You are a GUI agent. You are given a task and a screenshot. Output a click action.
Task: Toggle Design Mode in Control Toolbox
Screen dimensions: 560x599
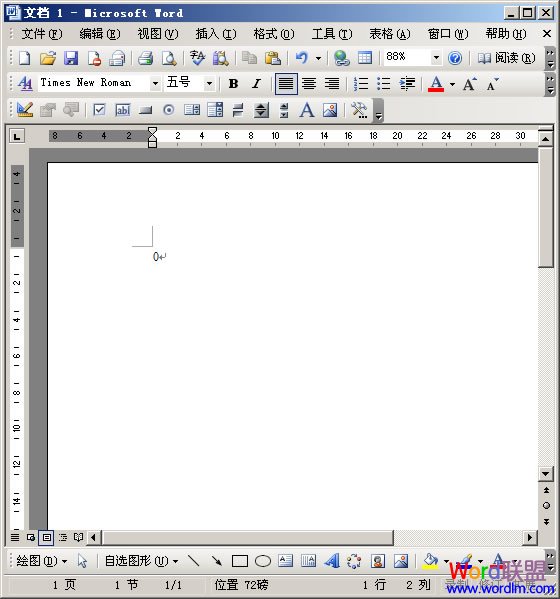click(25, 110)
